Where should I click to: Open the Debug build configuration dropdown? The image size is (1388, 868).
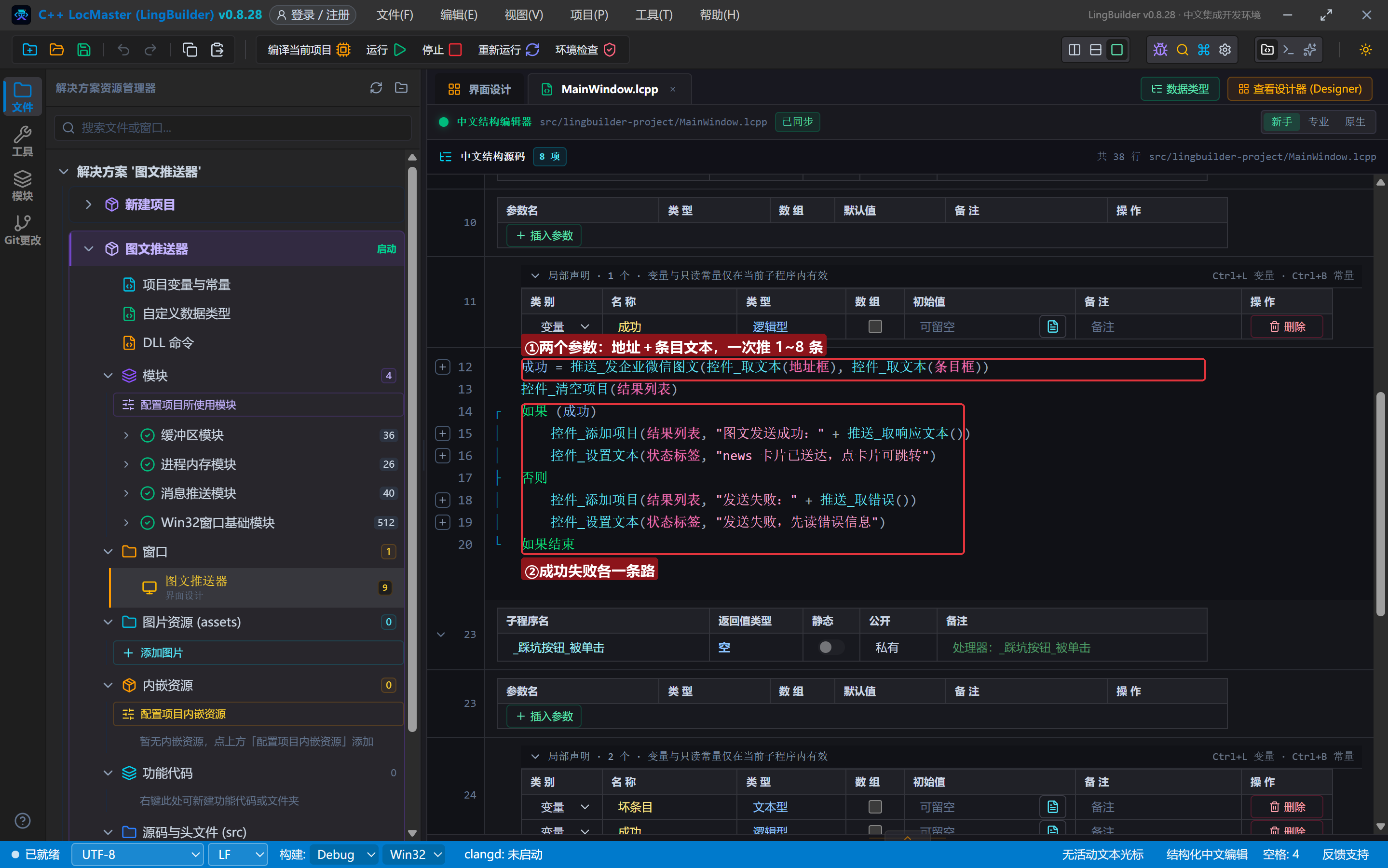tap(344, 854)
